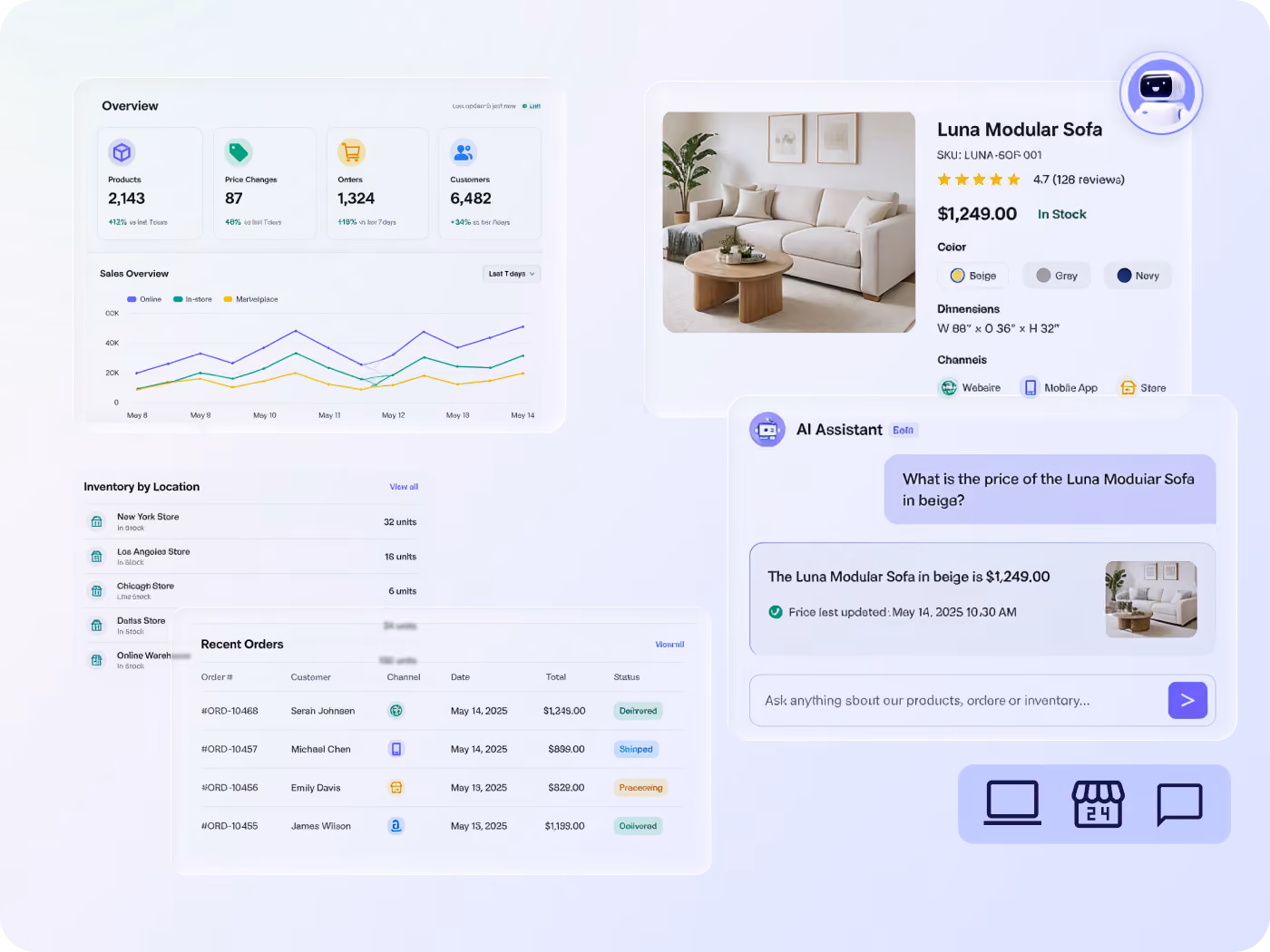Click the 6 units value for Chicago
The height and width of the screenshot is (952, 1270).
(403, 591)
